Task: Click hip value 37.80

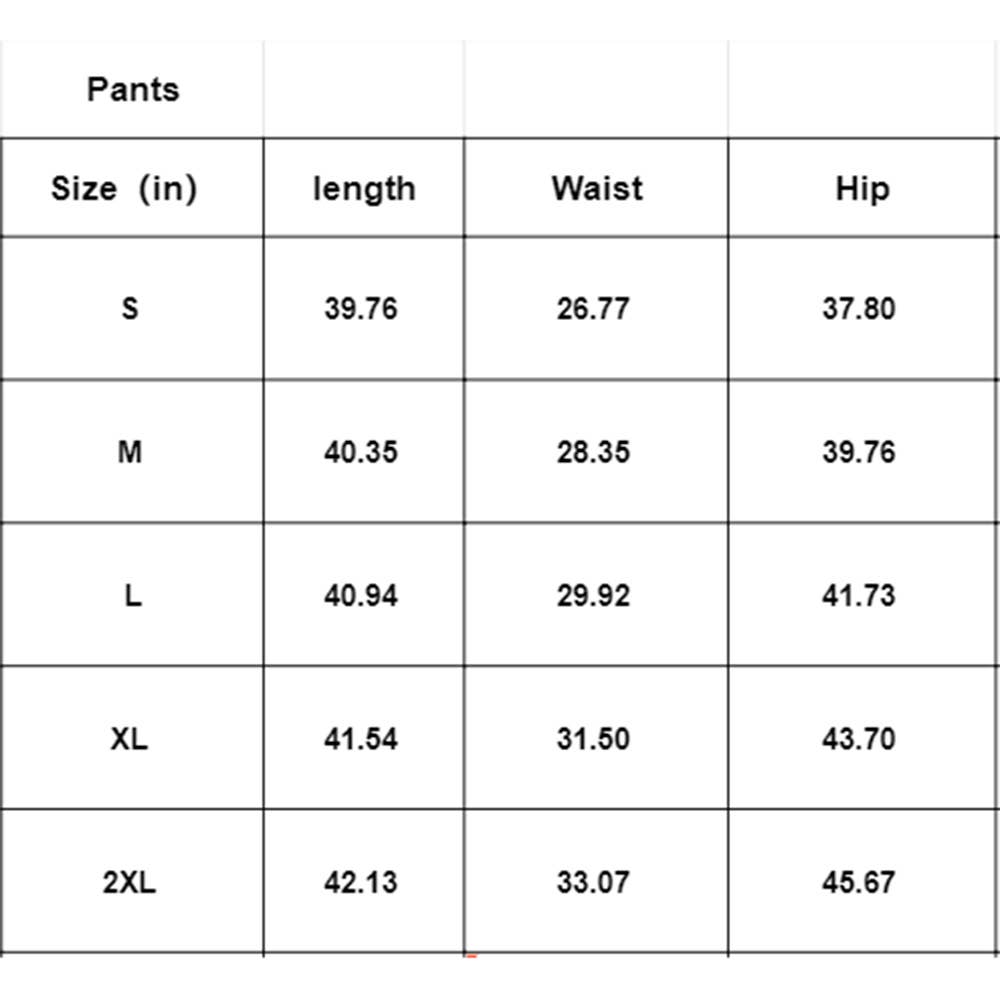Action: click(858, 308)
